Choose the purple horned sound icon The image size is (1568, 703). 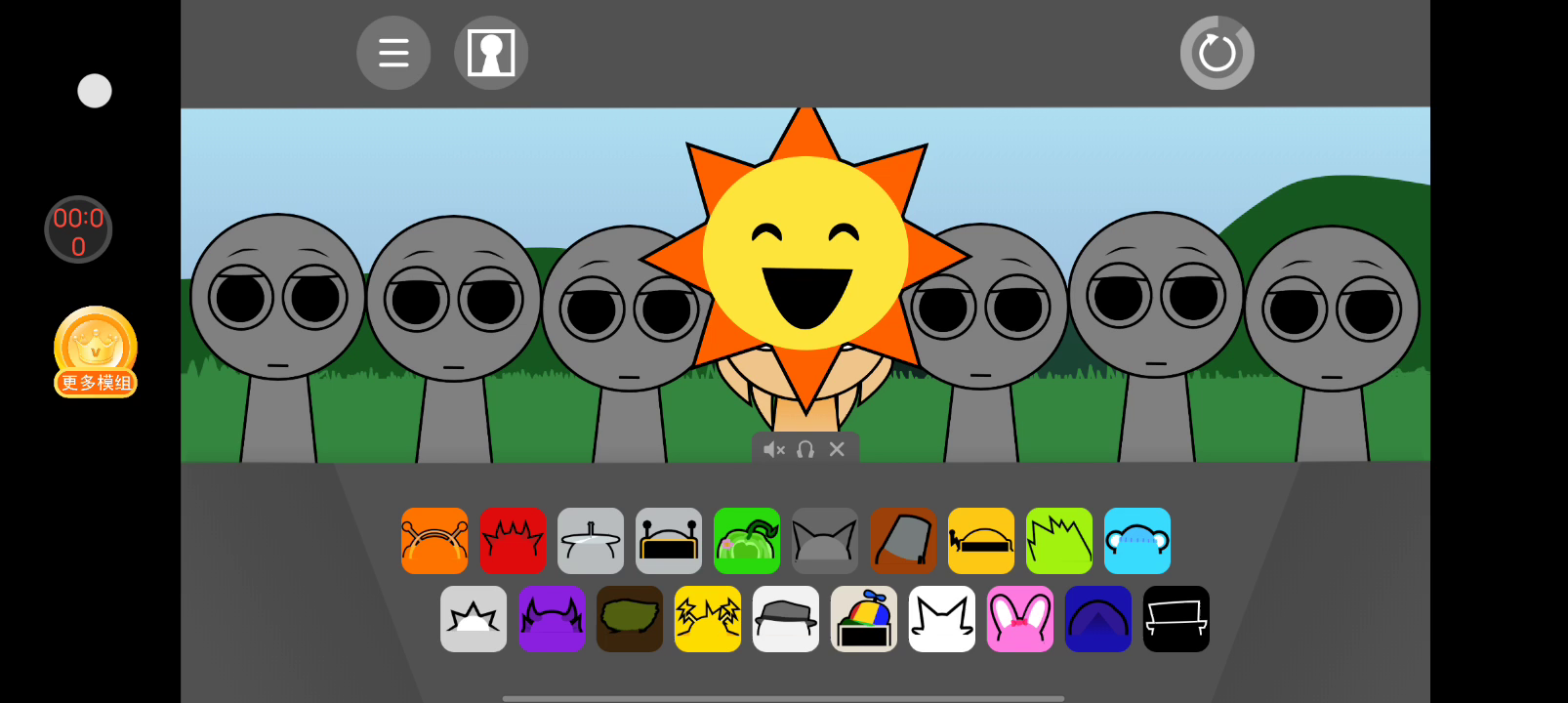(552, 619)
